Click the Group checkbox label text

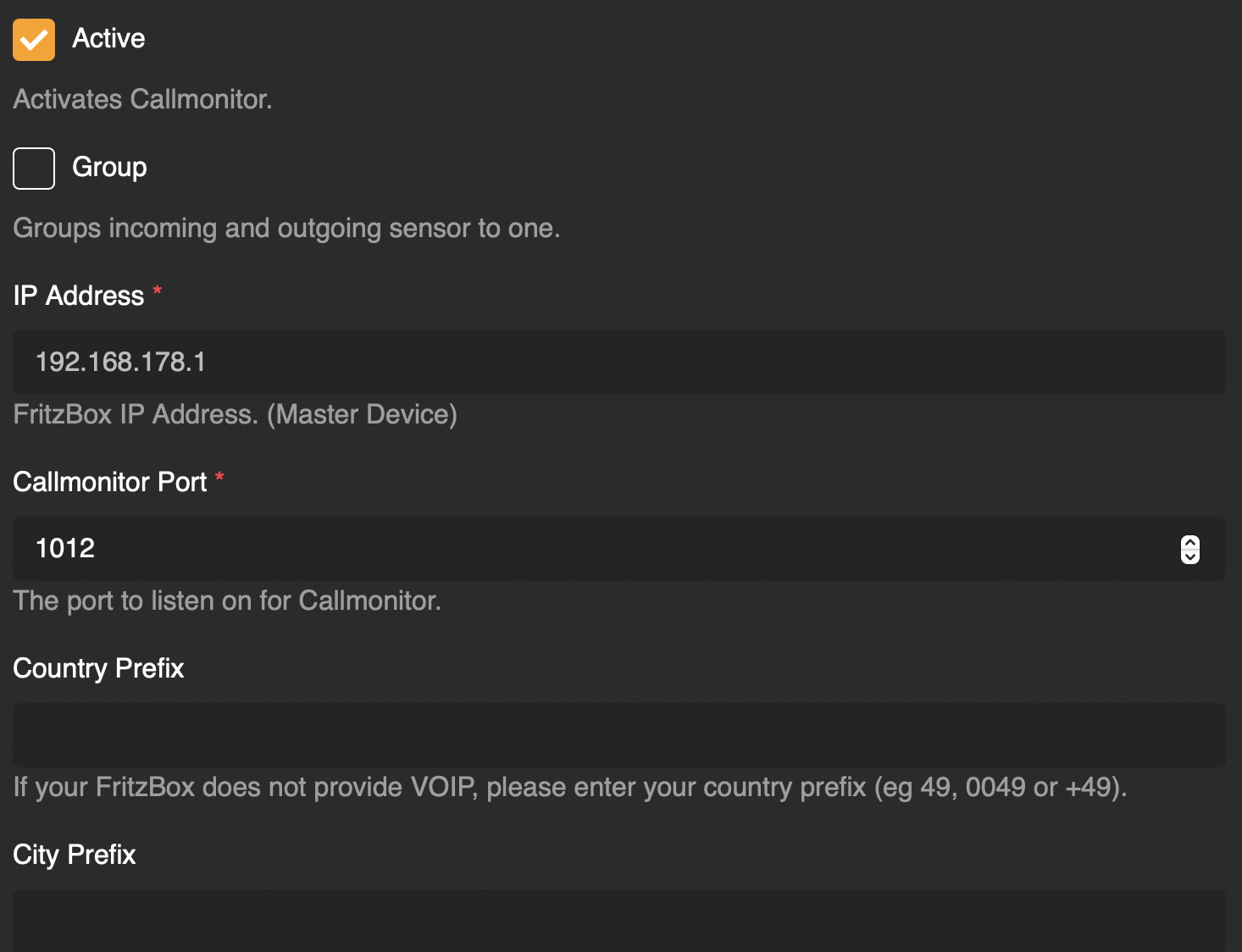point(109,168)
